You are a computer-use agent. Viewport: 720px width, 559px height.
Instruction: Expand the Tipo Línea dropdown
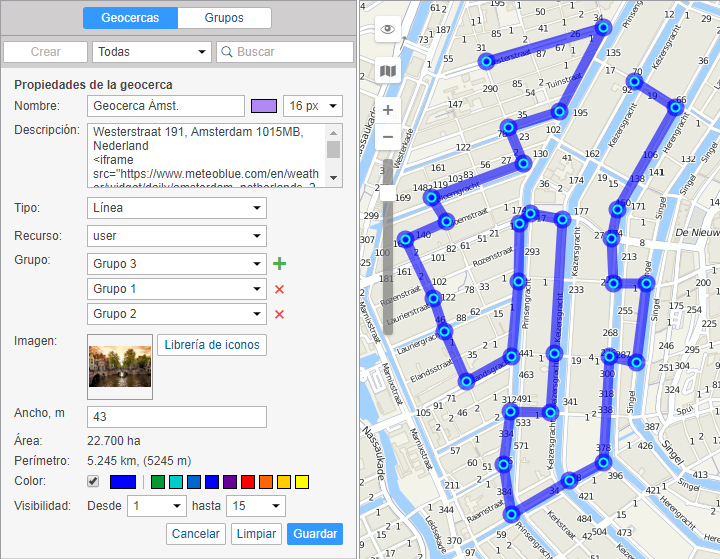[x=177, y=209]
